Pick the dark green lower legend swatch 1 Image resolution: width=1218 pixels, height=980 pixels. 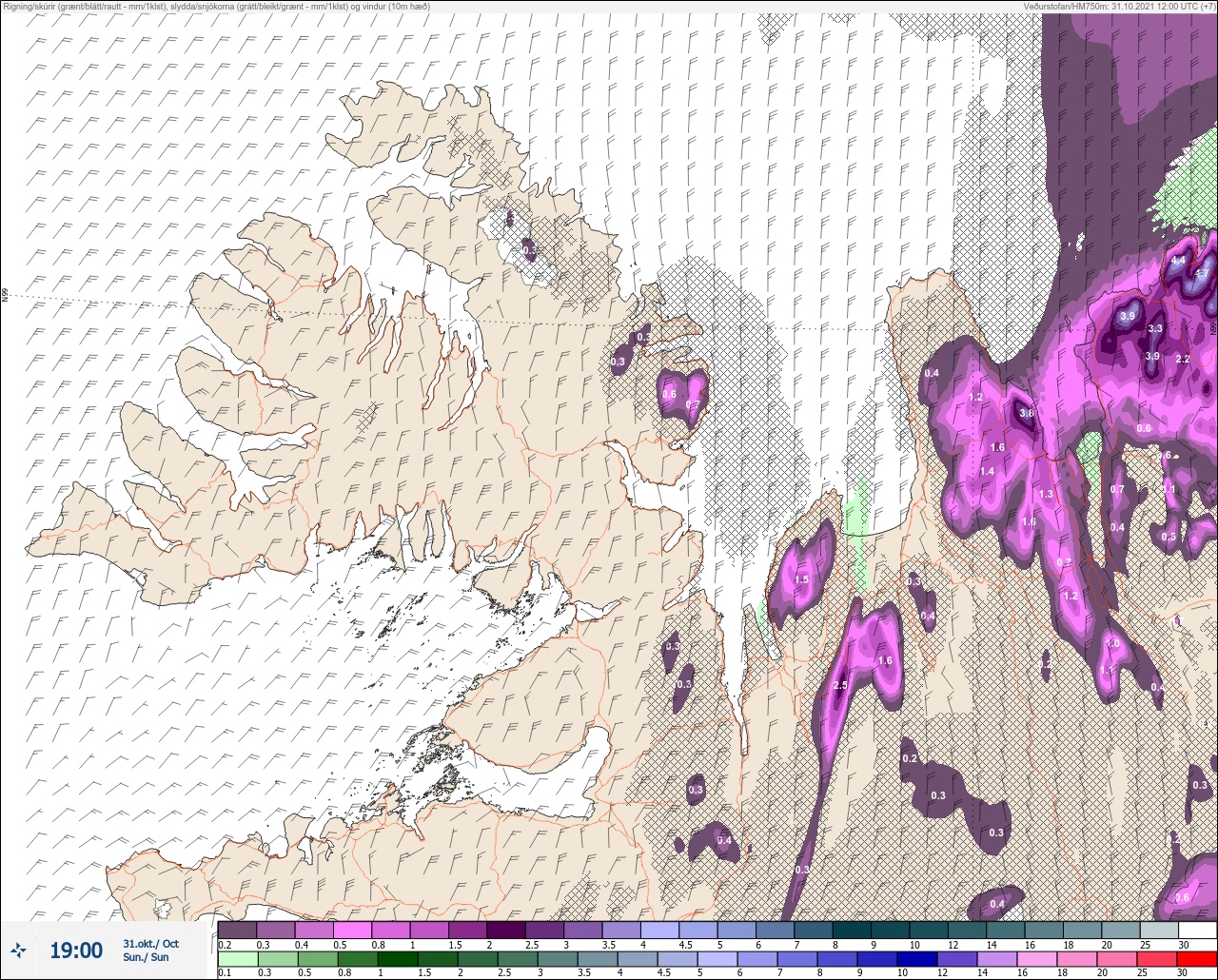pyautogui.click(x=397, y=959)
